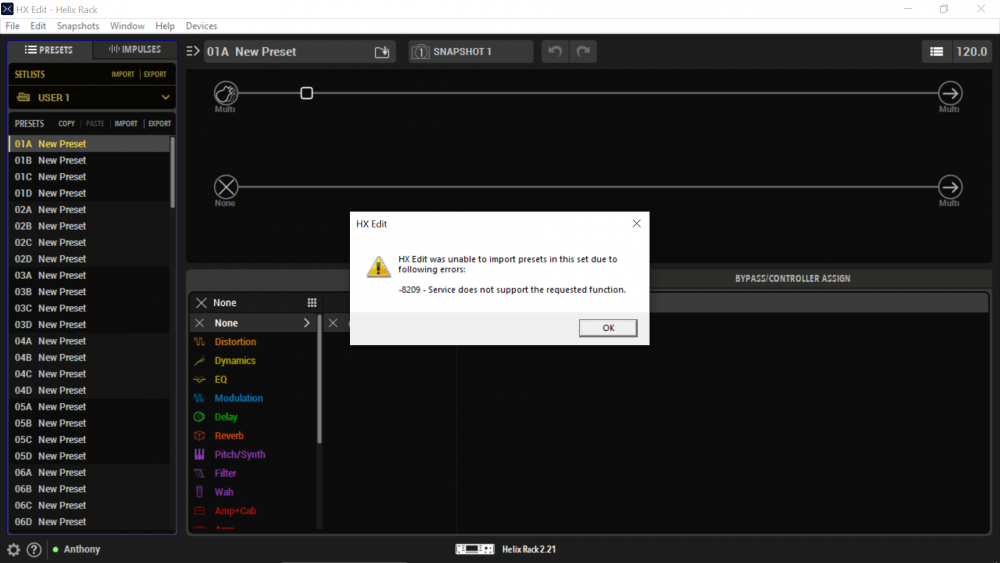This screenshot has height=563, width=1000.
Task: Click the path 2 Multi output arrow icon
Action: tap(950, 187)
